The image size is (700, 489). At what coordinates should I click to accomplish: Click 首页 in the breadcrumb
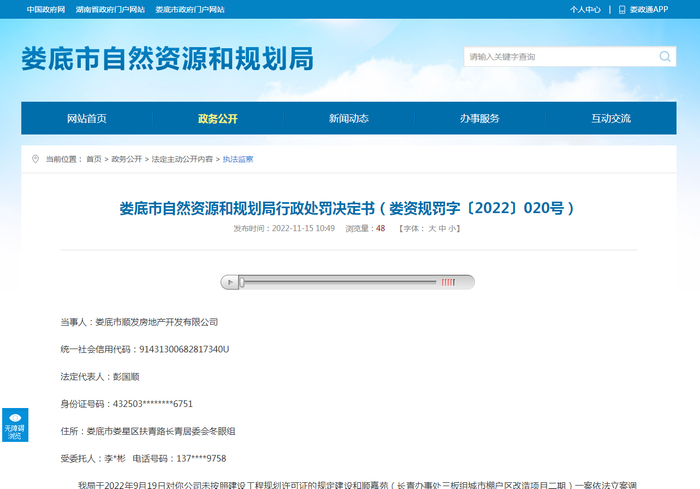click(94, 159)
